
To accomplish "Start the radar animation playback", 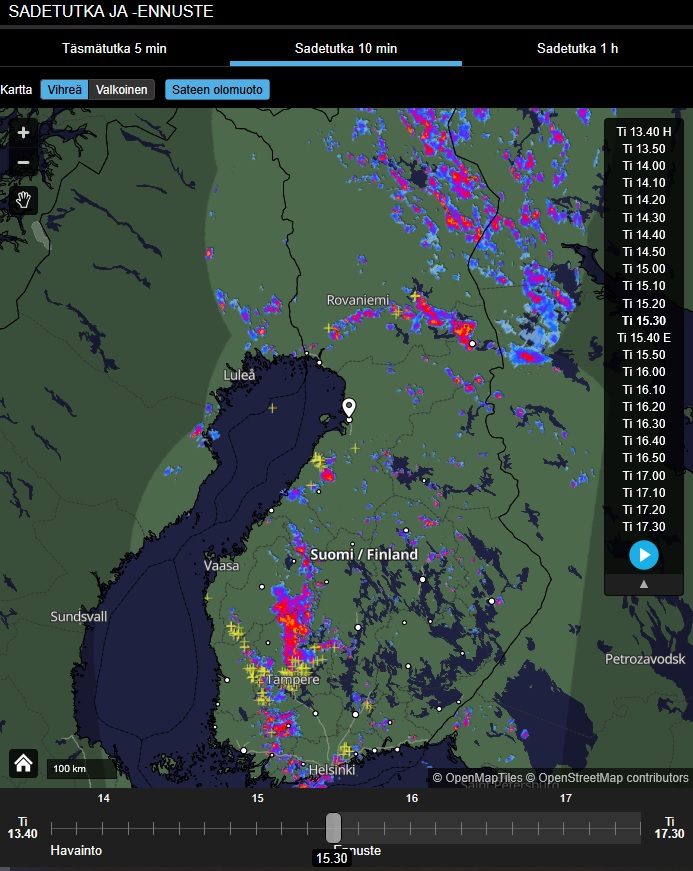I will coord(644,555).
